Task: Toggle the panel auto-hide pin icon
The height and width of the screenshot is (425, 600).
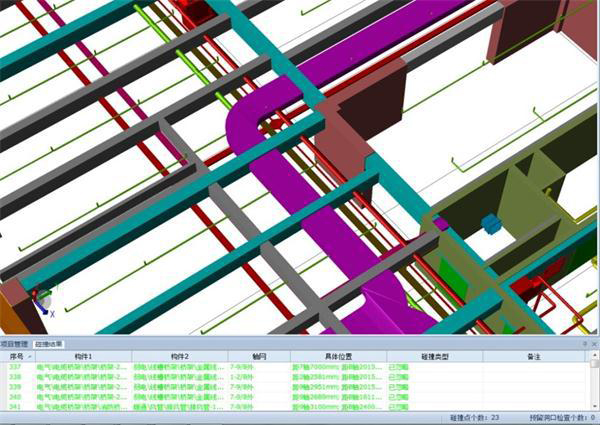Action: click(x=585, y=344)
